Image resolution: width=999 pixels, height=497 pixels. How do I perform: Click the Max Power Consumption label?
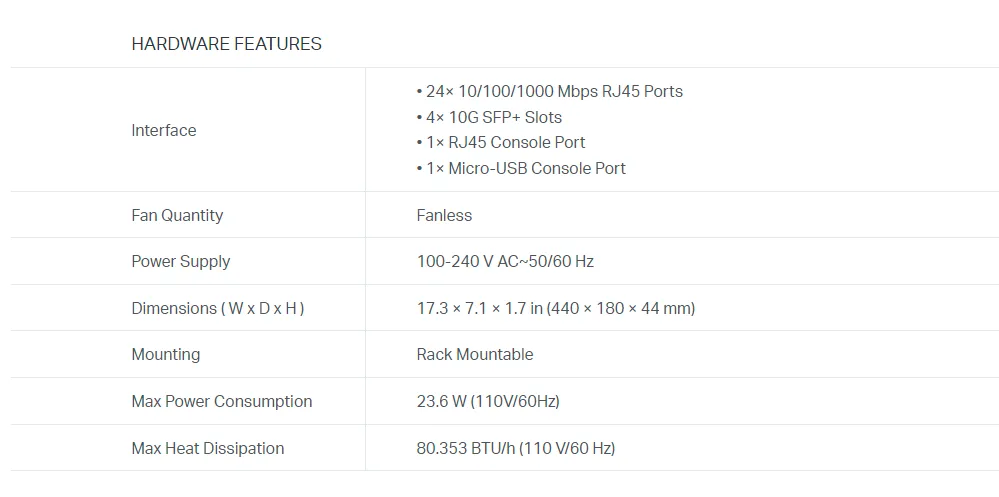pos(222,401)
